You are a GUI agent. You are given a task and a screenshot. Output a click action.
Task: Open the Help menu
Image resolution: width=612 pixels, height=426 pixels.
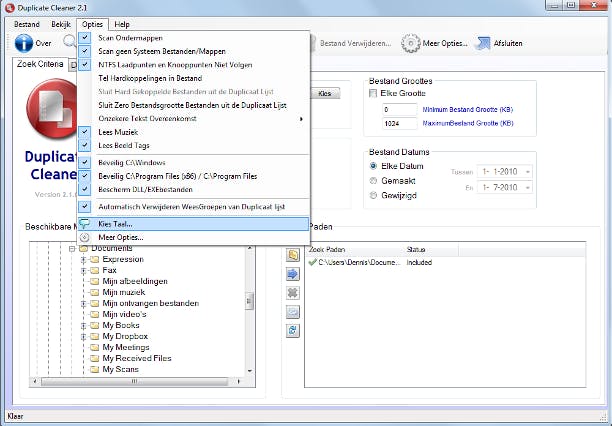(122, 24)
